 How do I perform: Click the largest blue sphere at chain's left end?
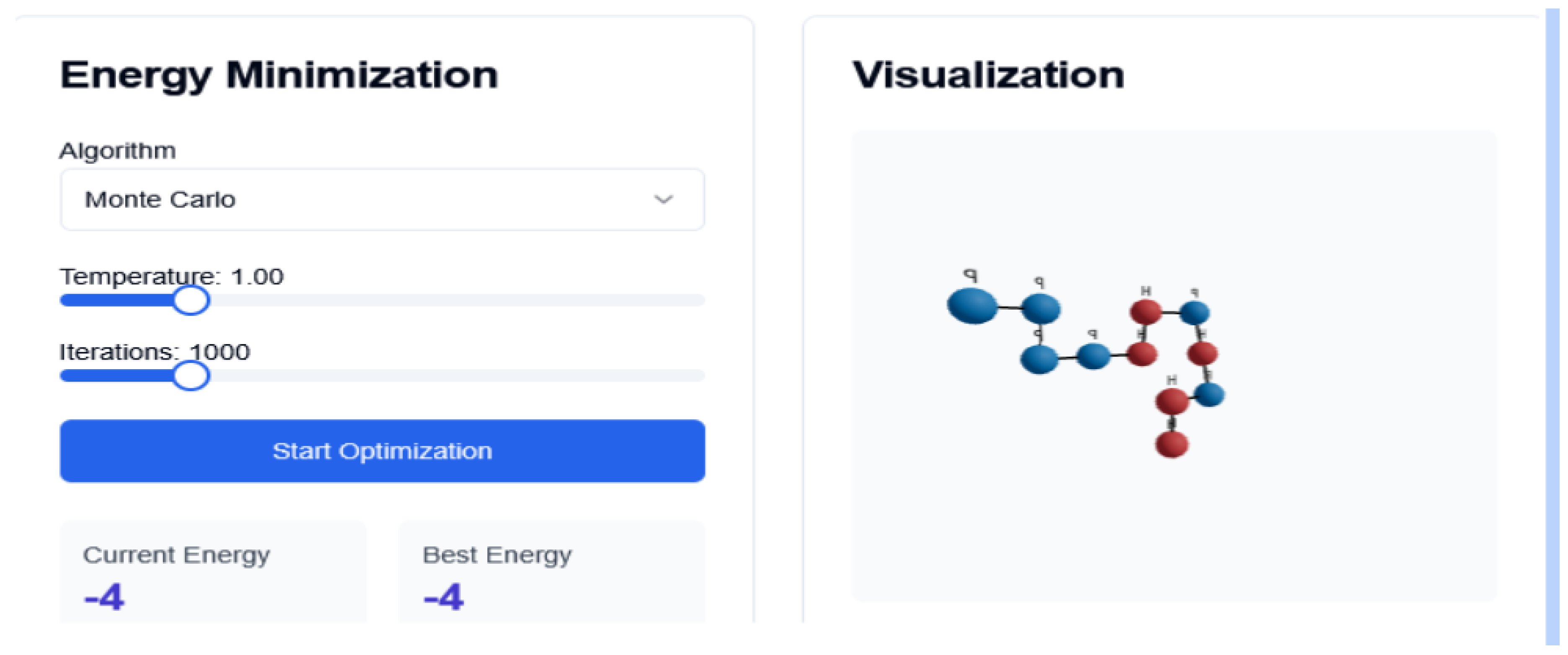point(972,305)
